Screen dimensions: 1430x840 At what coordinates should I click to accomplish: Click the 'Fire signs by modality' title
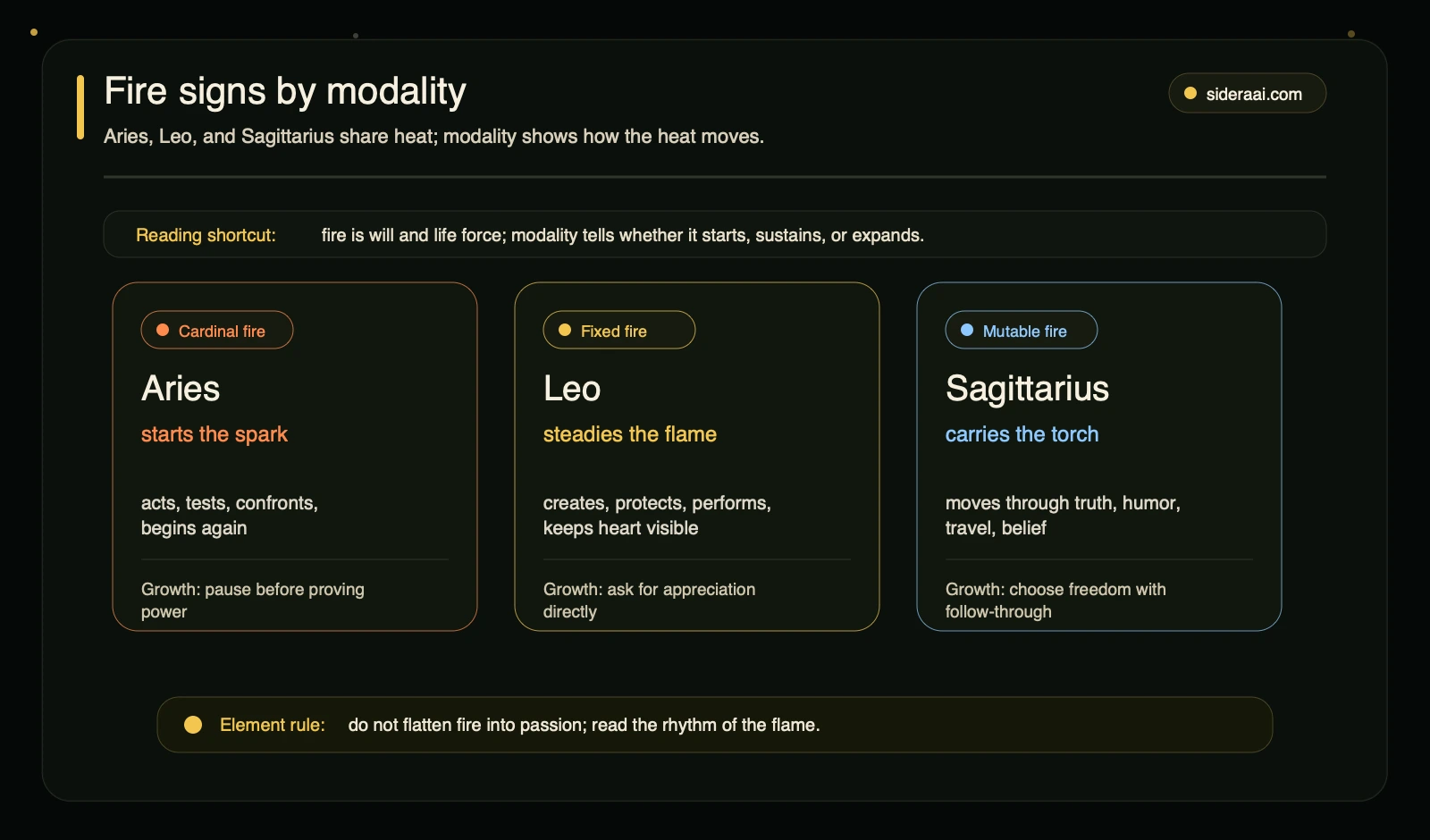pos(285,92)
